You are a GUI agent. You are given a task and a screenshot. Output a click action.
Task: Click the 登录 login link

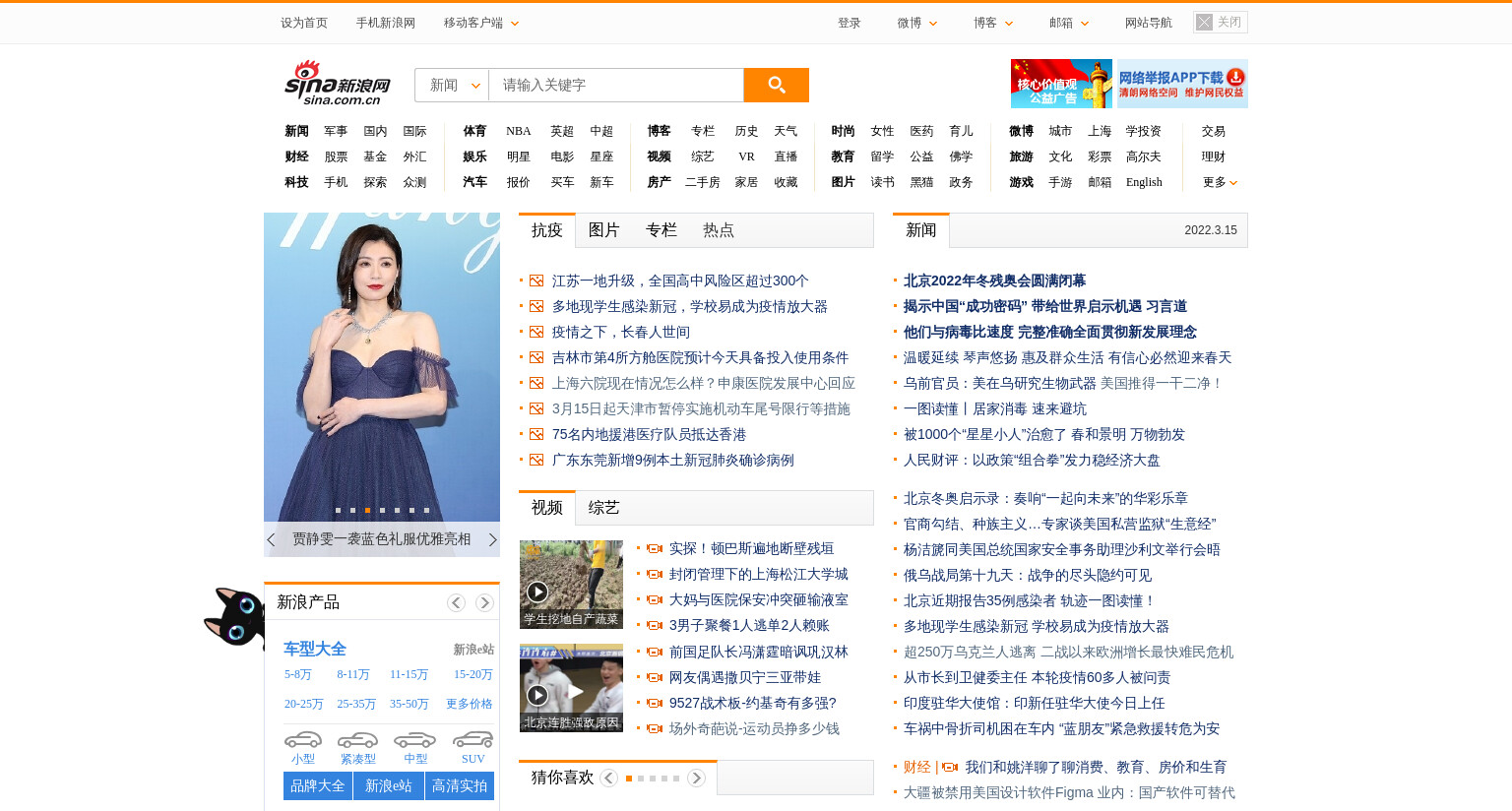850,23
